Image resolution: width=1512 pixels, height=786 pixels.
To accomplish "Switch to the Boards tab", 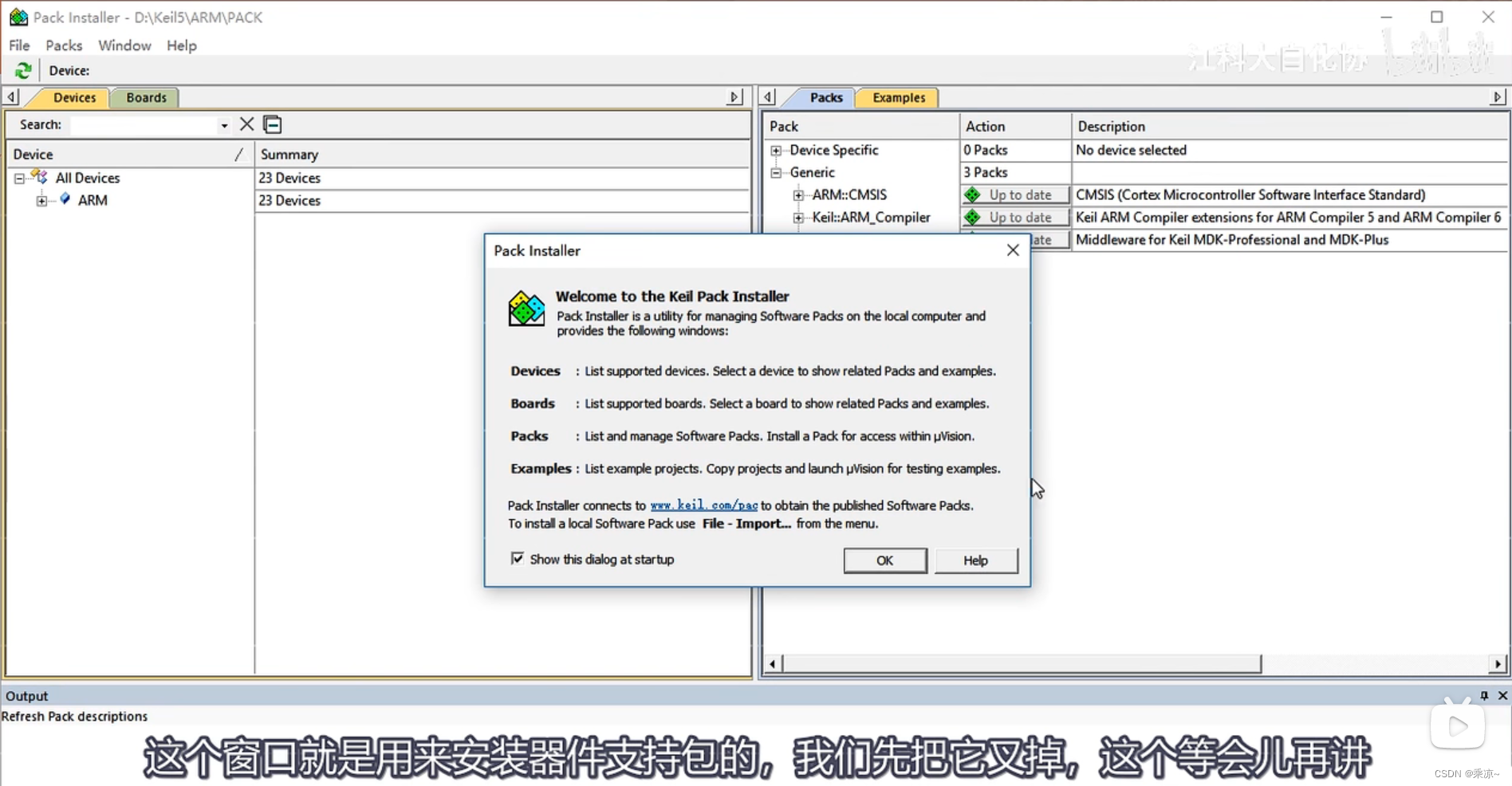I will tap(146, 97).
